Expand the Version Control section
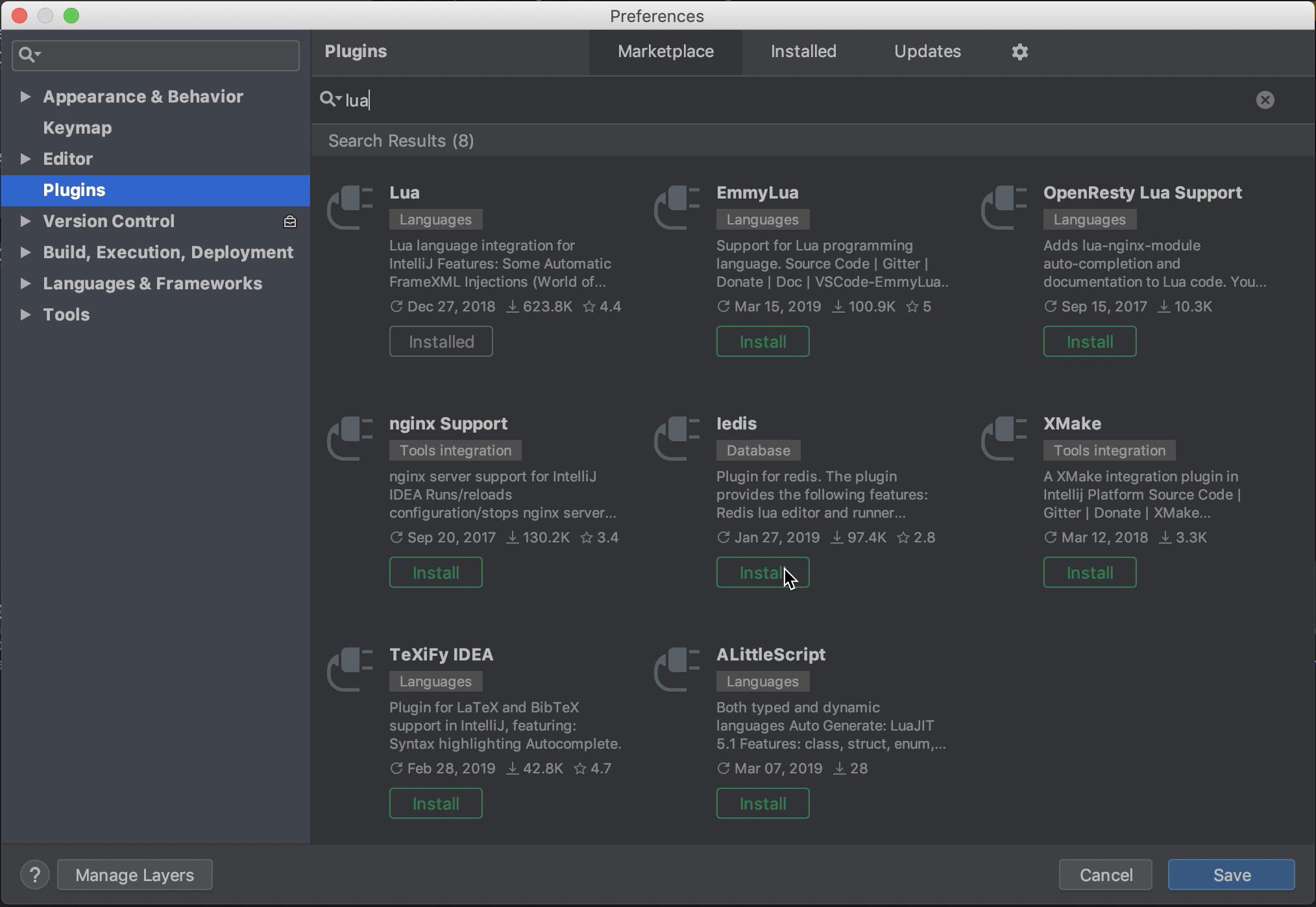 coord(25,221)
